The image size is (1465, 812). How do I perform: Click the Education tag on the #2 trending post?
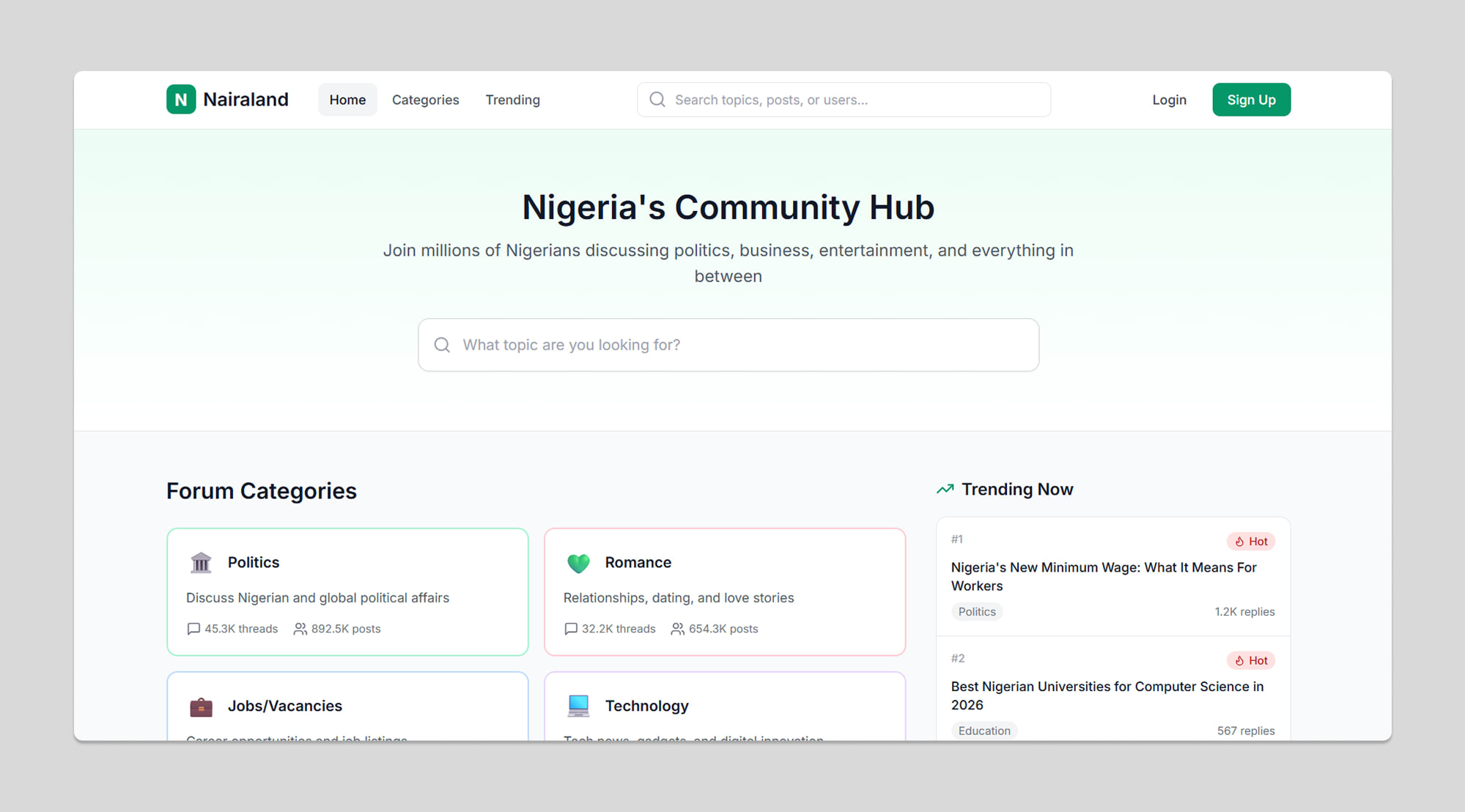coord(984,730)
